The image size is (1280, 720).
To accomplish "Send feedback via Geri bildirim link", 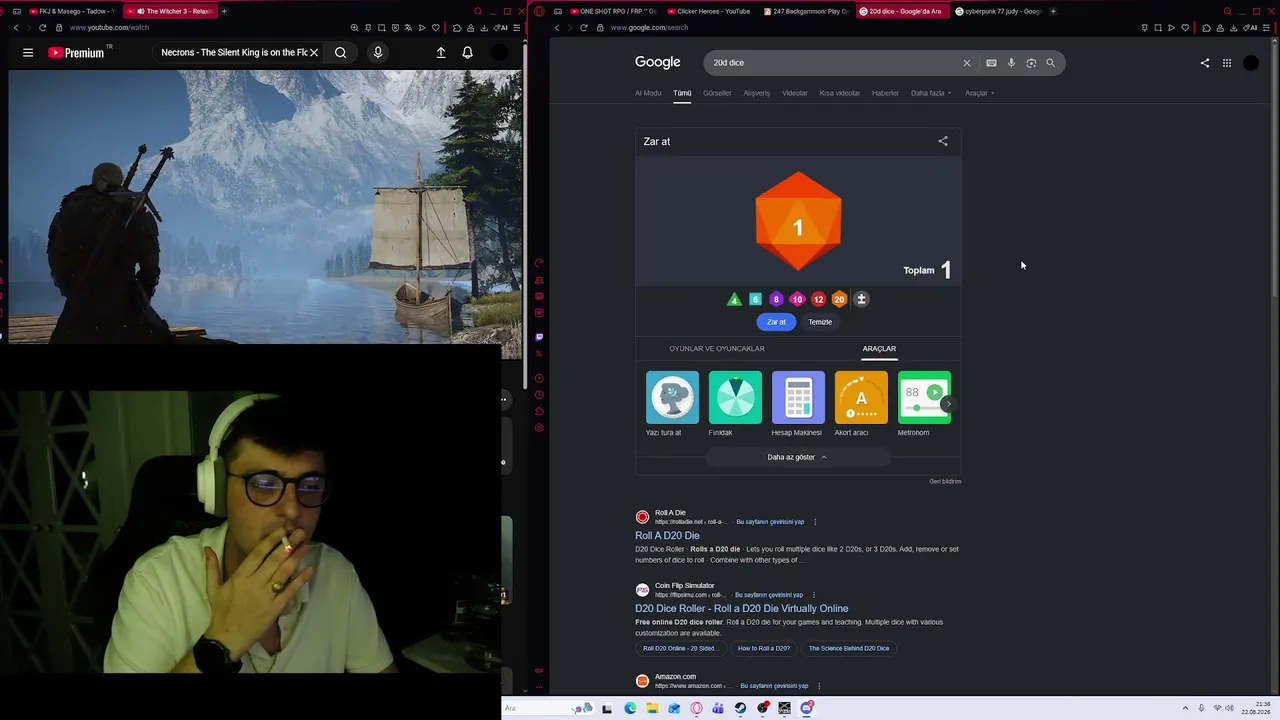I will click(945, 481).
